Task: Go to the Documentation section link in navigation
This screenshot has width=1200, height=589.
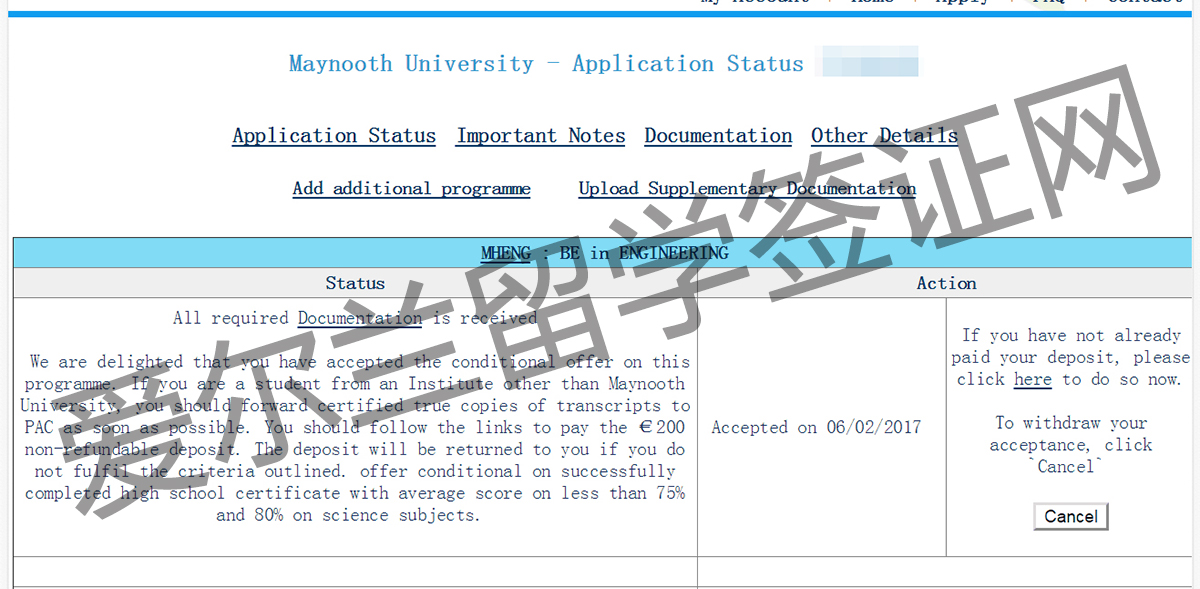Action: pyautogui.click(x=718, y=136)
